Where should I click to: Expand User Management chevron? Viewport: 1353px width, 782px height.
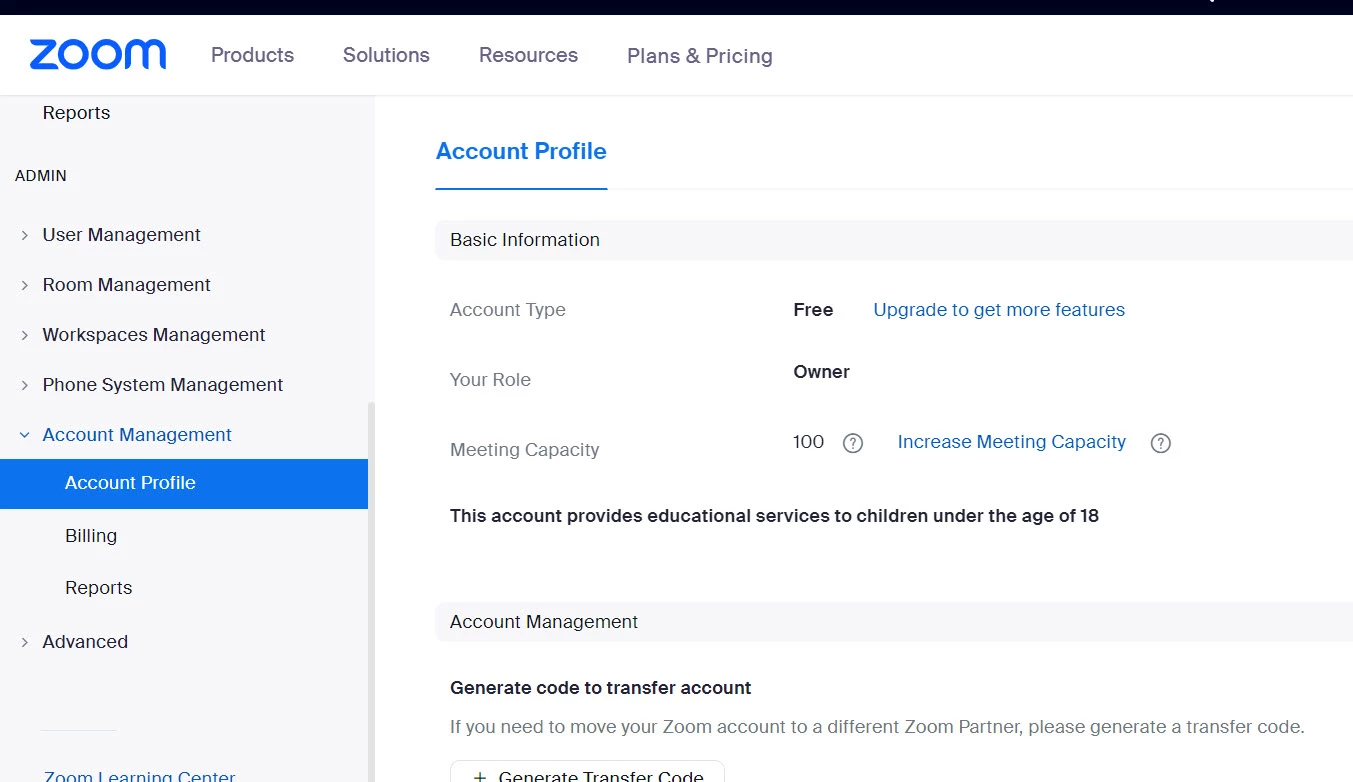point(25,235)
